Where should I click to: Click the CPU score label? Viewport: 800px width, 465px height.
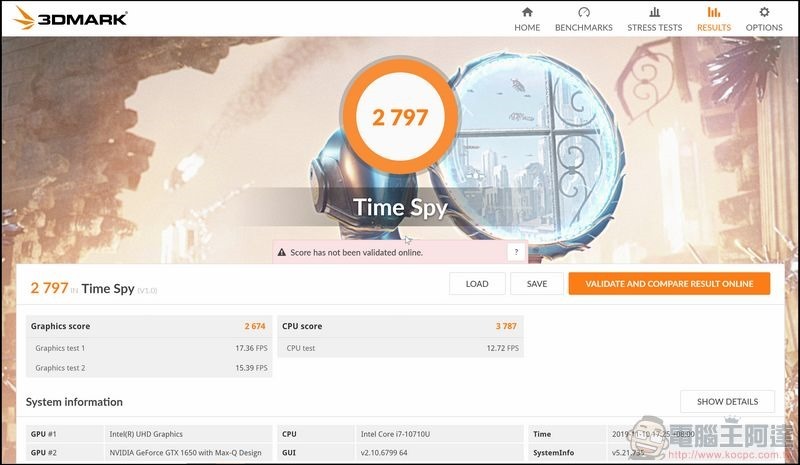tap(302, 326)
